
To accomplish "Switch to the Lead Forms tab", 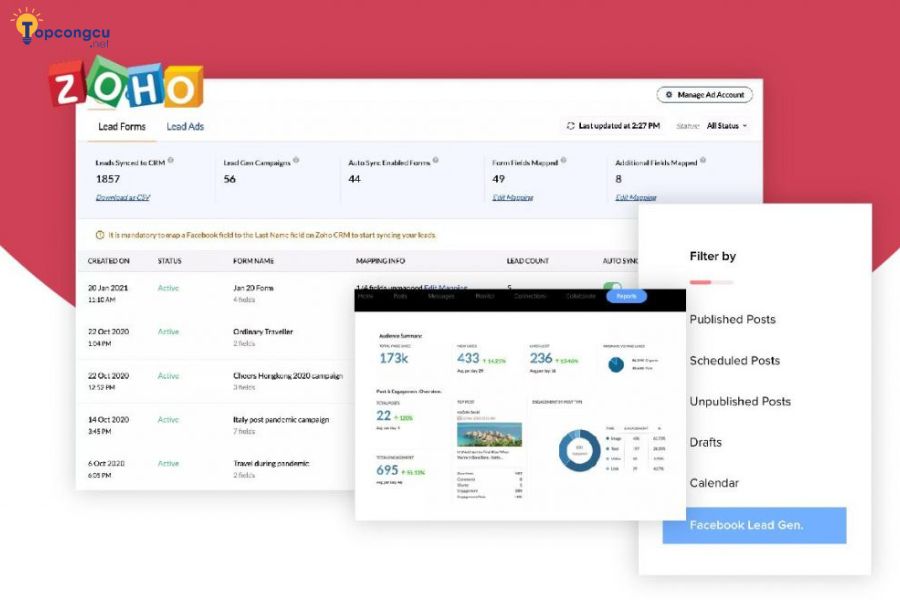I will (122, 126).
